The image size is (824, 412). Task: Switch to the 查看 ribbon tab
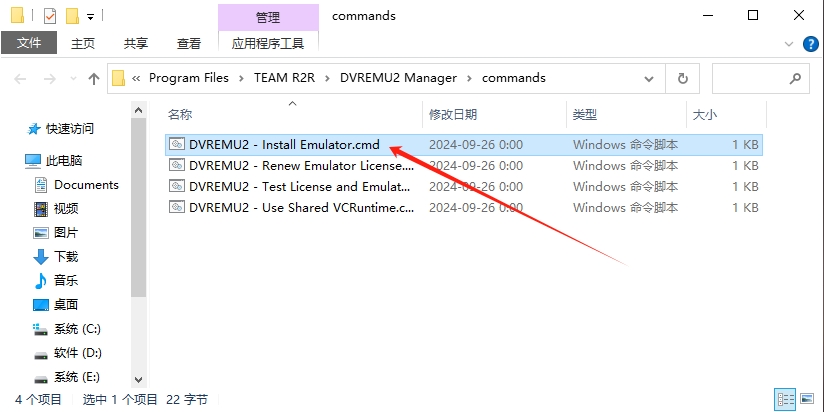click(189, 43)
